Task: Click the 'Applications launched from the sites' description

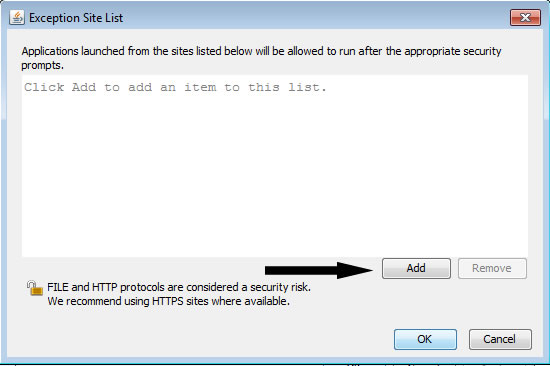Action: point(261,58)
